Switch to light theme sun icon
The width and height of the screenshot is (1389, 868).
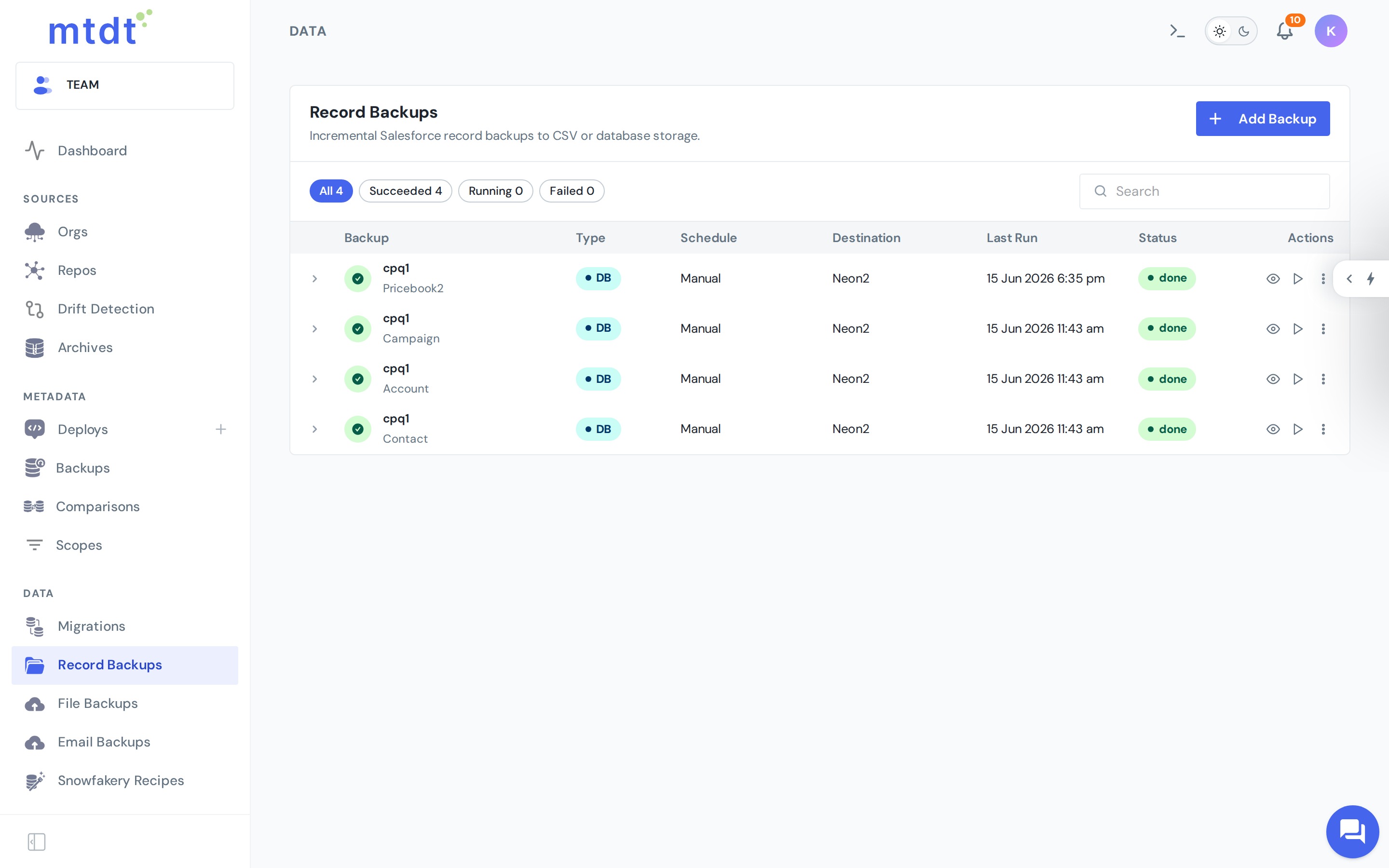1219,31
